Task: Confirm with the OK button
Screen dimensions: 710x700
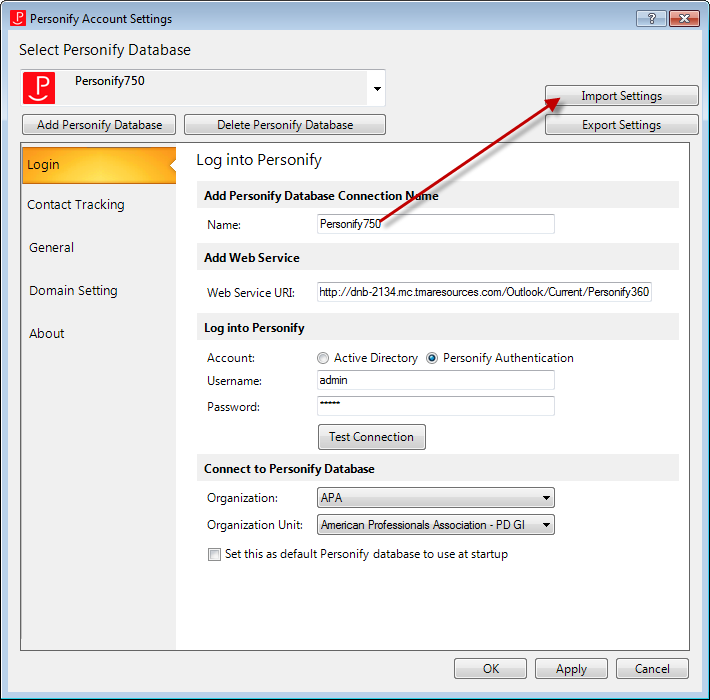Action: click(490, 669)
